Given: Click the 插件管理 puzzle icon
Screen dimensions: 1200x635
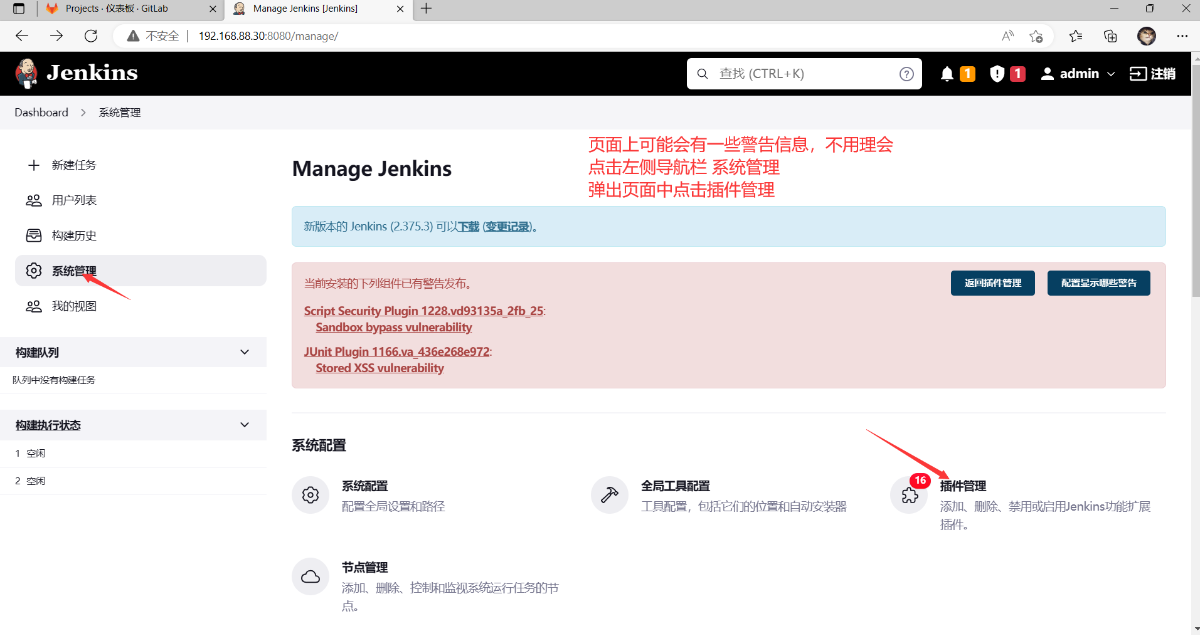Looking at the screenshot, I should point(908,496).
